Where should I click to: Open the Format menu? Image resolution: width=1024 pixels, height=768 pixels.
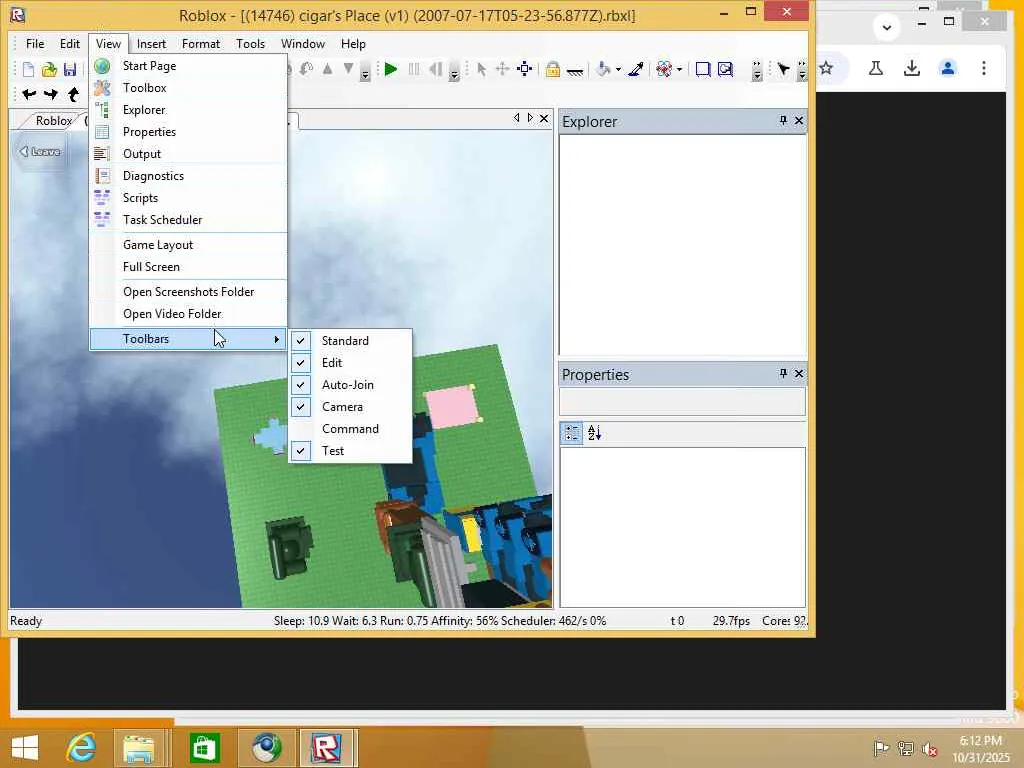[200, 44]
